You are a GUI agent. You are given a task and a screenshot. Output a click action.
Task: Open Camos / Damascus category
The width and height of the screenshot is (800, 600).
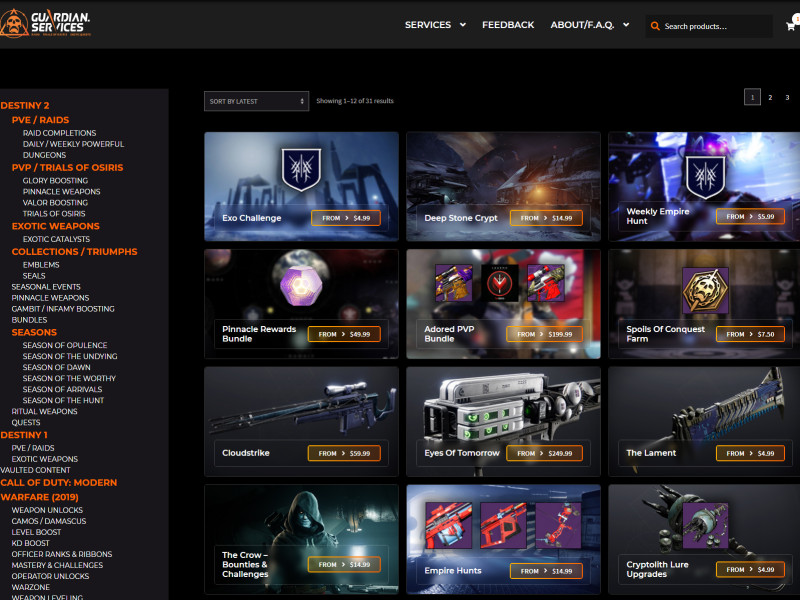48,521
